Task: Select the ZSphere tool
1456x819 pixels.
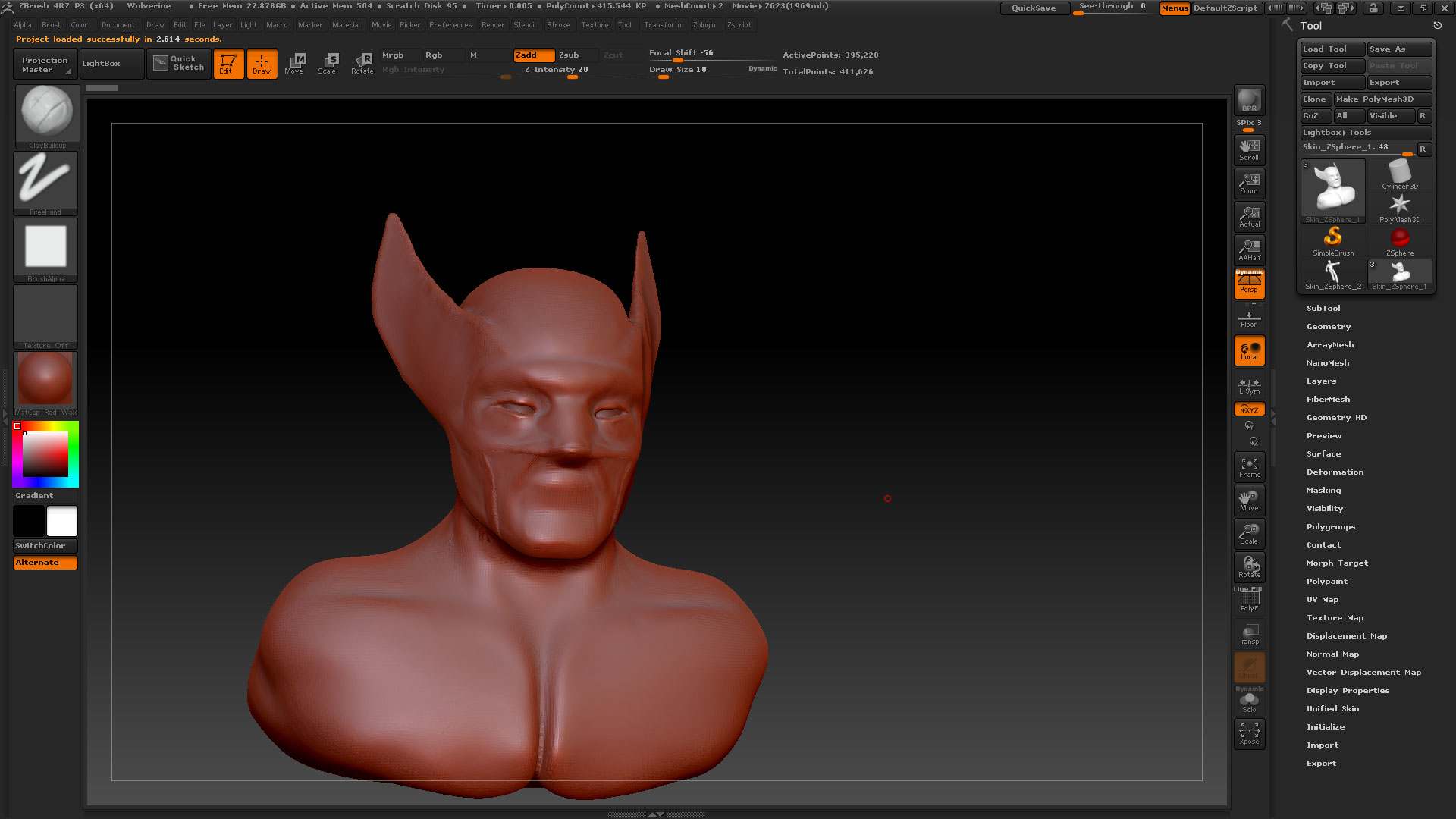Action: point(1400,242)
